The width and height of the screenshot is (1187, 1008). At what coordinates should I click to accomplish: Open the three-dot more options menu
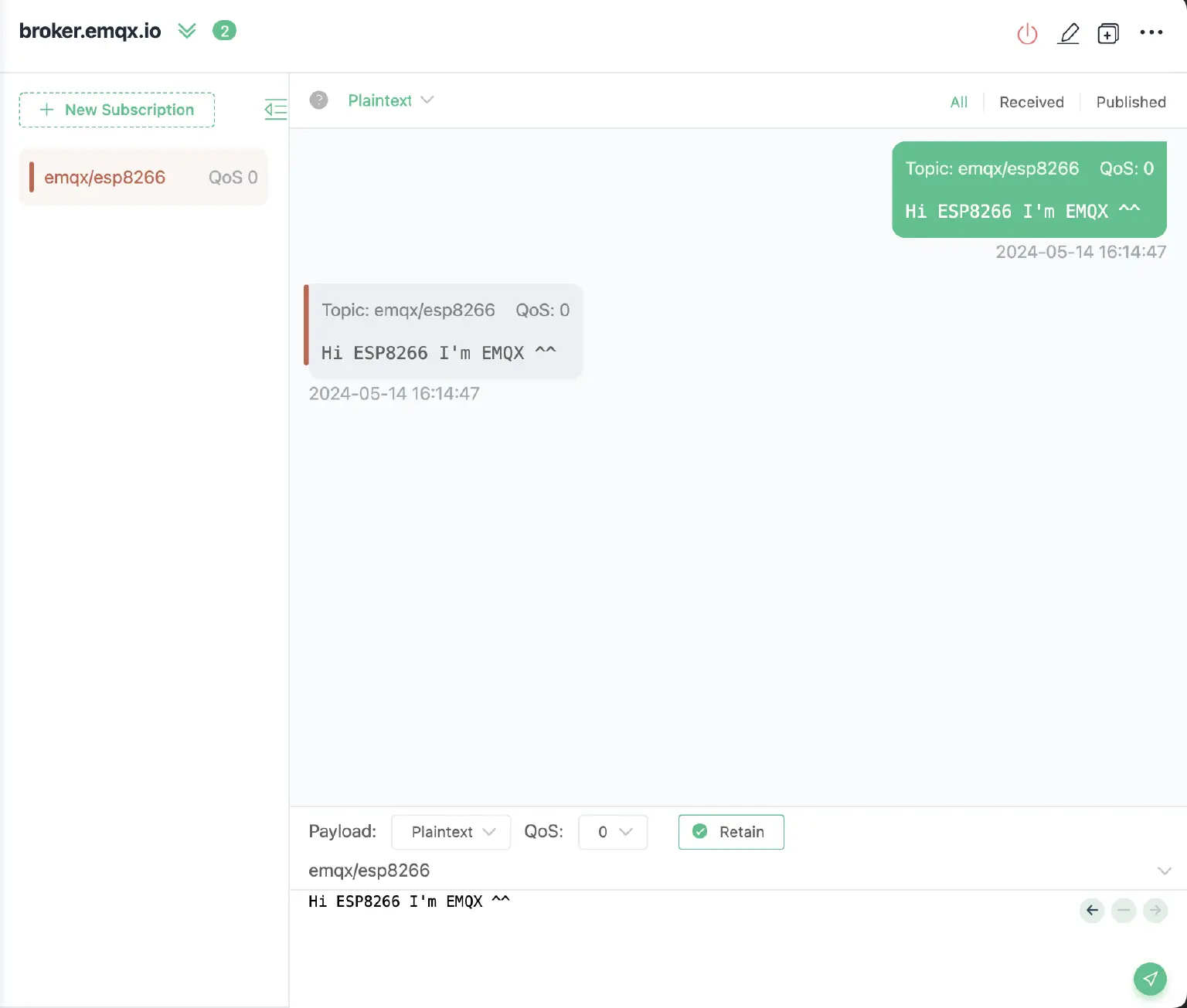[1151, 32]
